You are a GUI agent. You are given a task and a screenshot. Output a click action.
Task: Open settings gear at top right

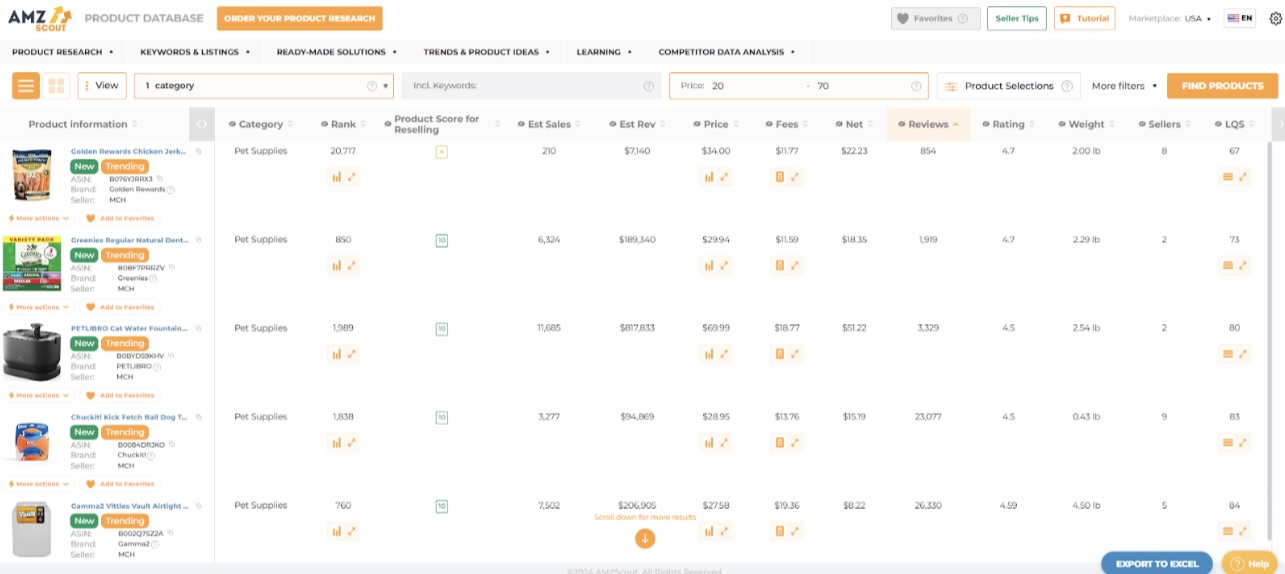1275,18
